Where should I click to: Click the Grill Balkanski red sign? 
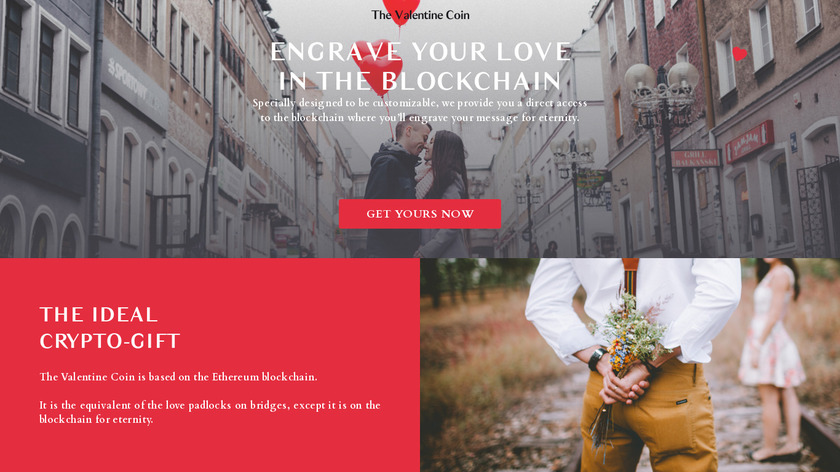[x=695, y=158]
